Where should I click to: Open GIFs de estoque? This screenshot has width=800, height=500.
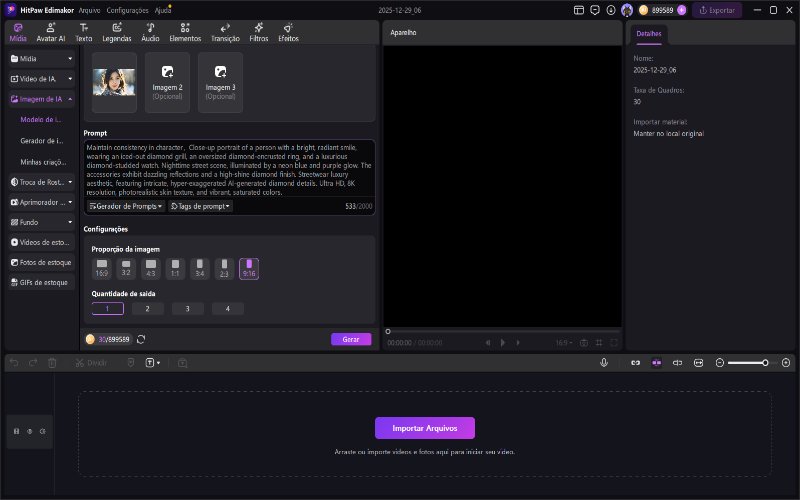[x=42, y=282]
